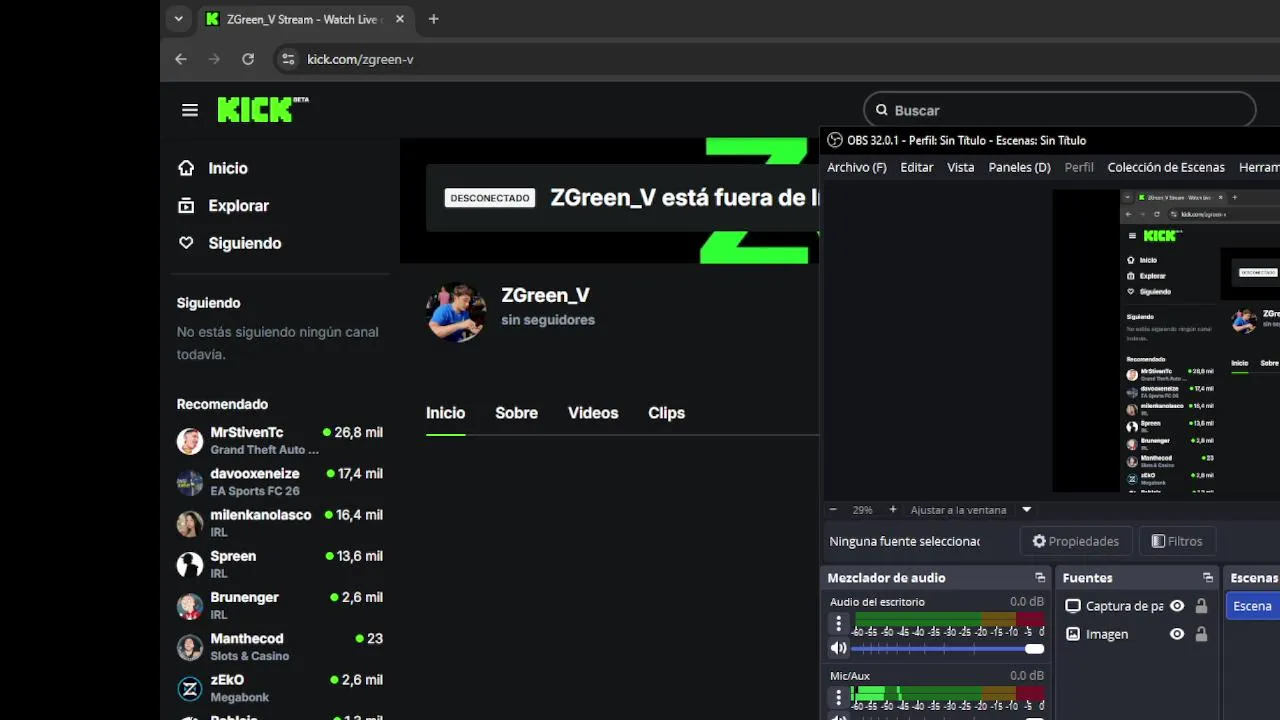Open Audio del escritorio three-dot options
This screenshot has height=720, width=1280.
coord(839,624)
